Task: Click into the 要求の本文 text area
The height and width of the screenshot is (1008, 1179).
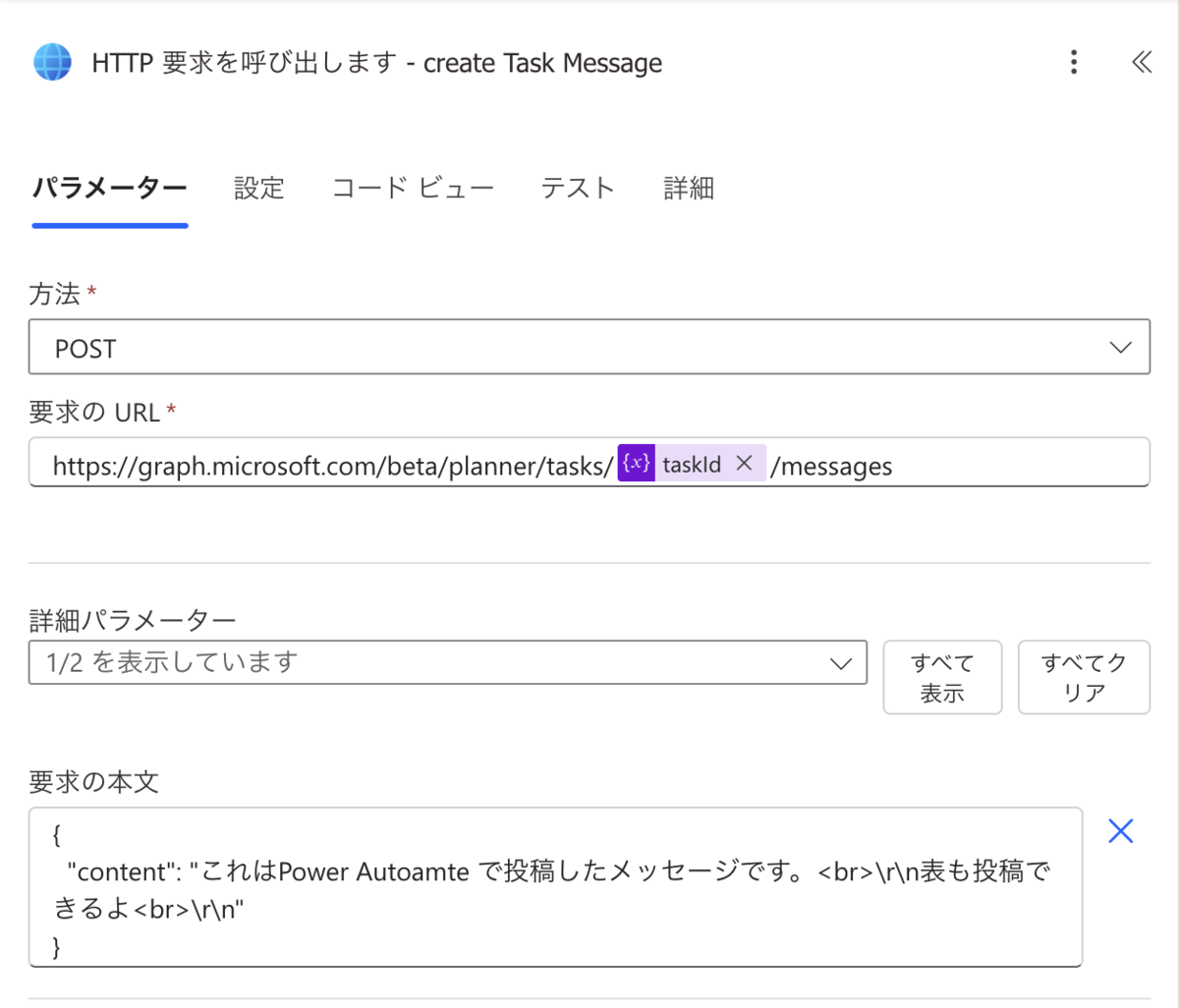Action: click(x=555, y=888)
